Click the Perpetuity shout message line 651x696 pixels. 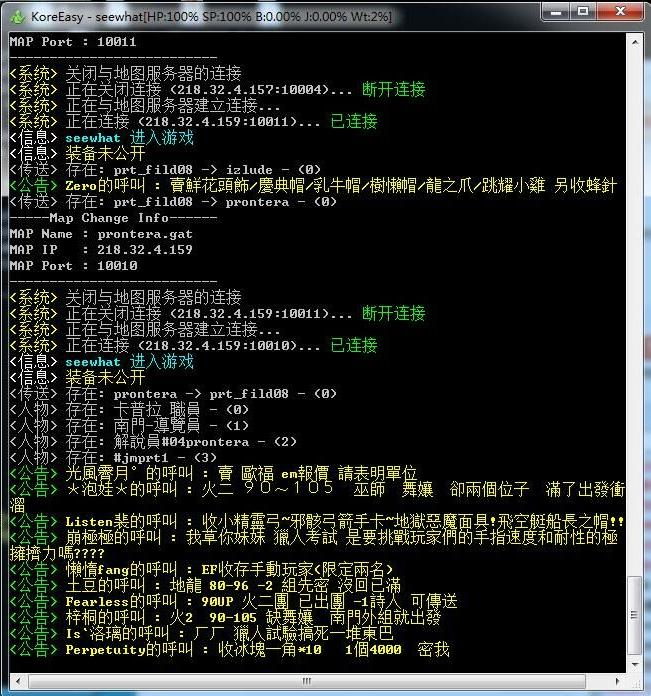coord(230,650)
